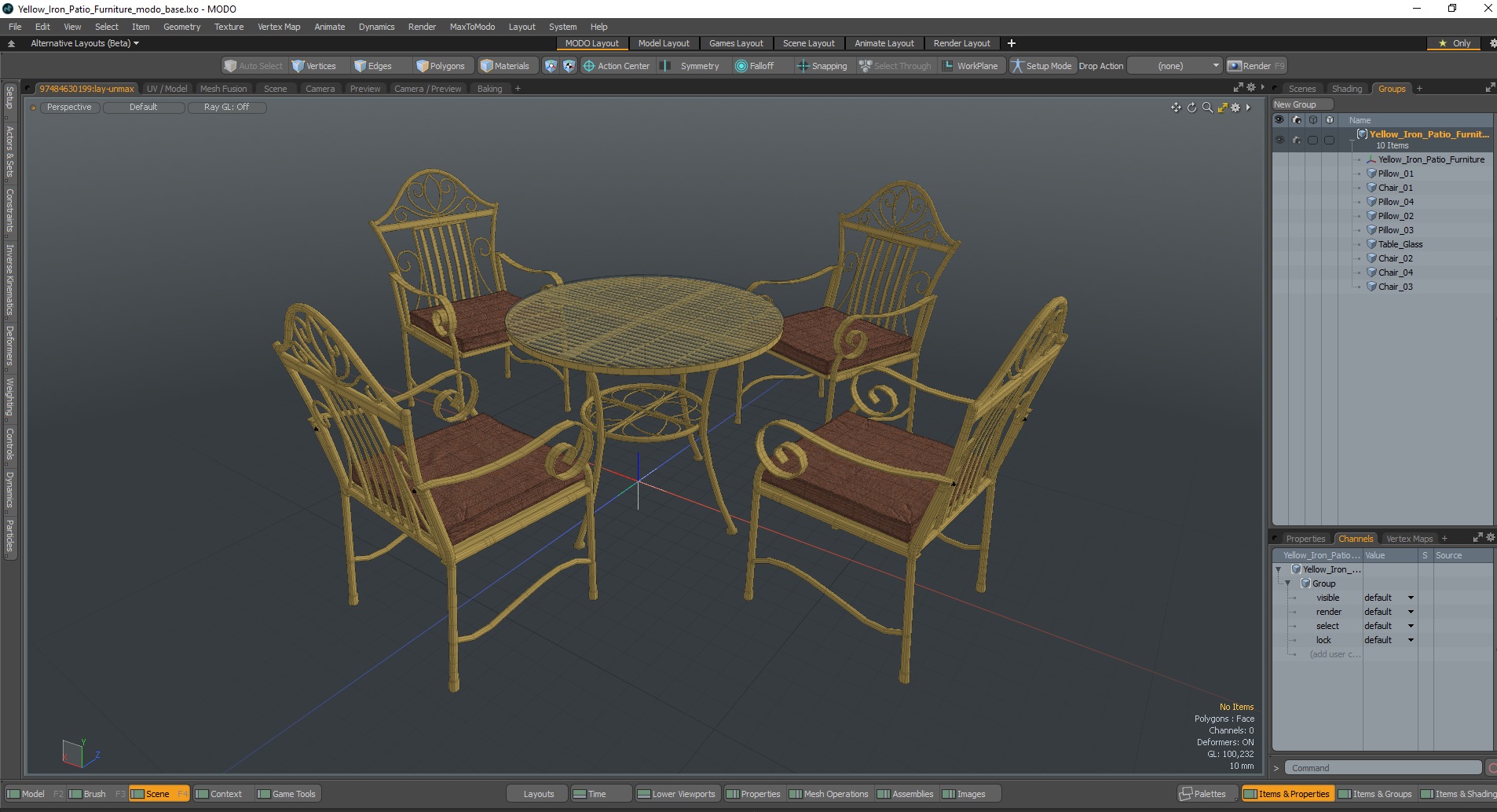Toggle lock checkbox for Yellow_Iron_Patio group
The height and width of the screenshot is (812, 1497).
[x=1329, y=140]
